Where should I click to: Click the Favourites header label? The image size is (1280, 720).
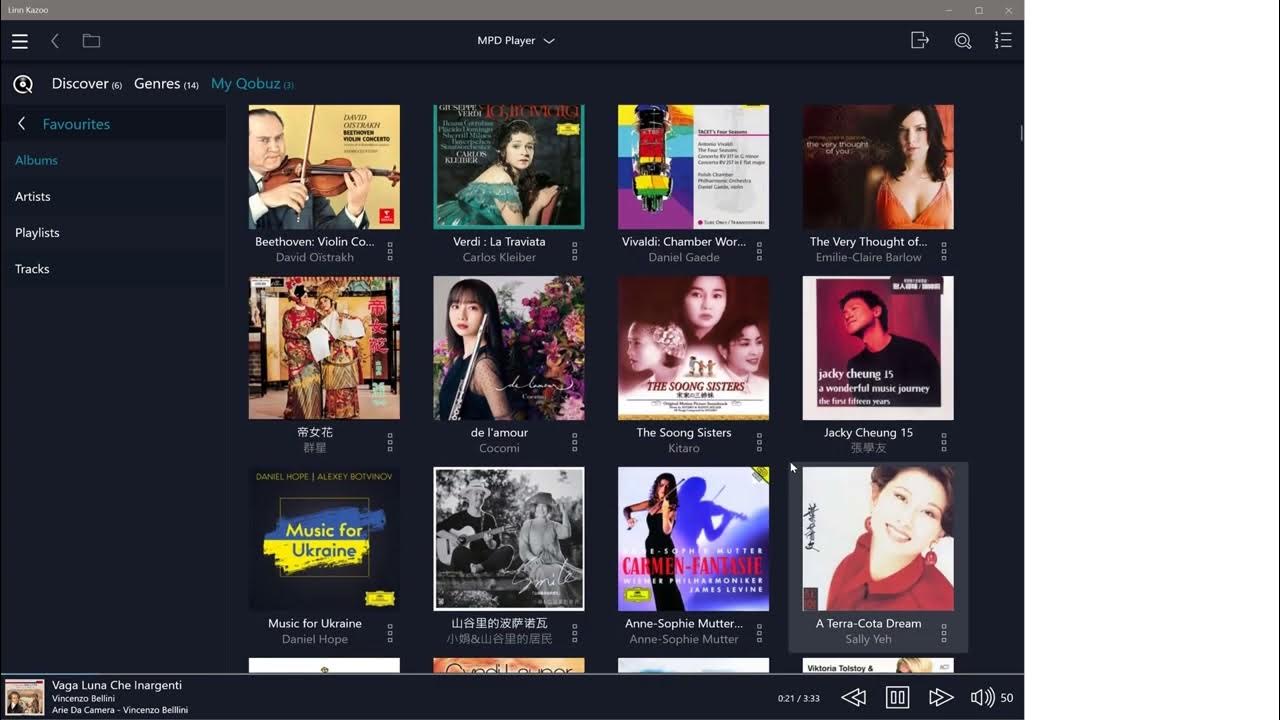[x=76, y=124]
